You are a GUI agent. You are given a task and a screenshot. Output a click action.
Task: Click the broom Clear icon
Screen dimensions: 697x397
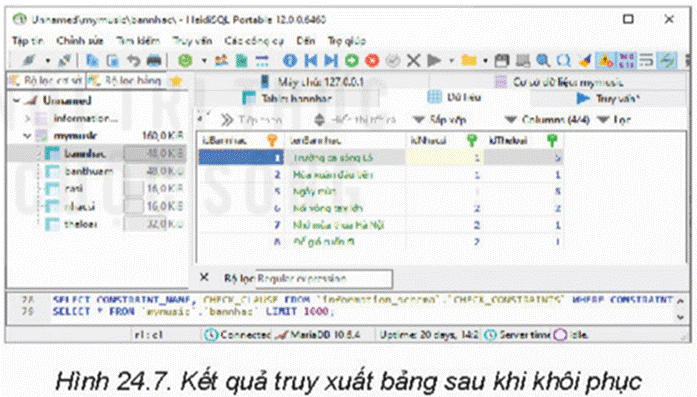pyautogui.click(x=585, y=60)
